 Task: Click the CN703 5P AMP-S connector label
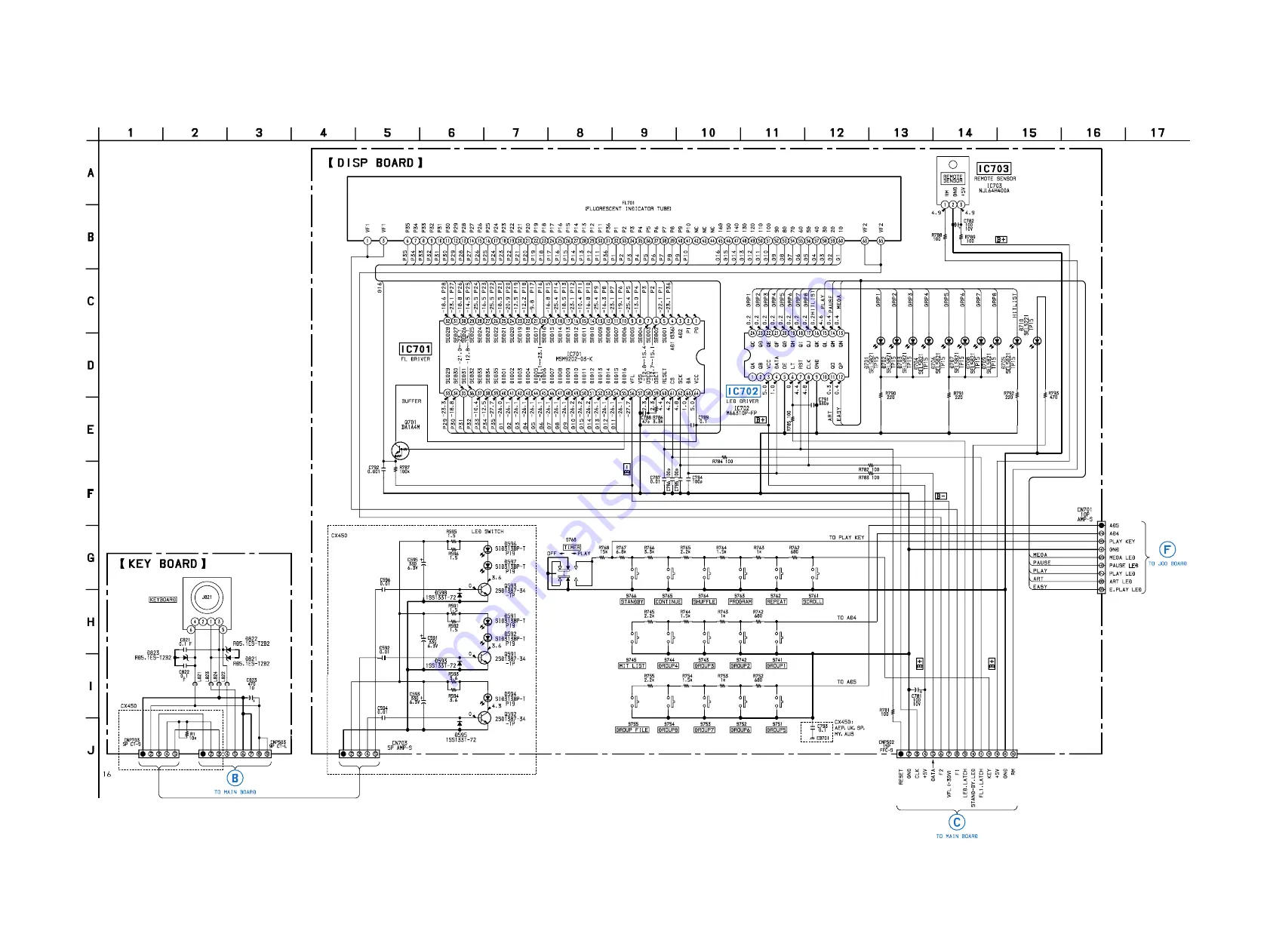click(400, 745)
